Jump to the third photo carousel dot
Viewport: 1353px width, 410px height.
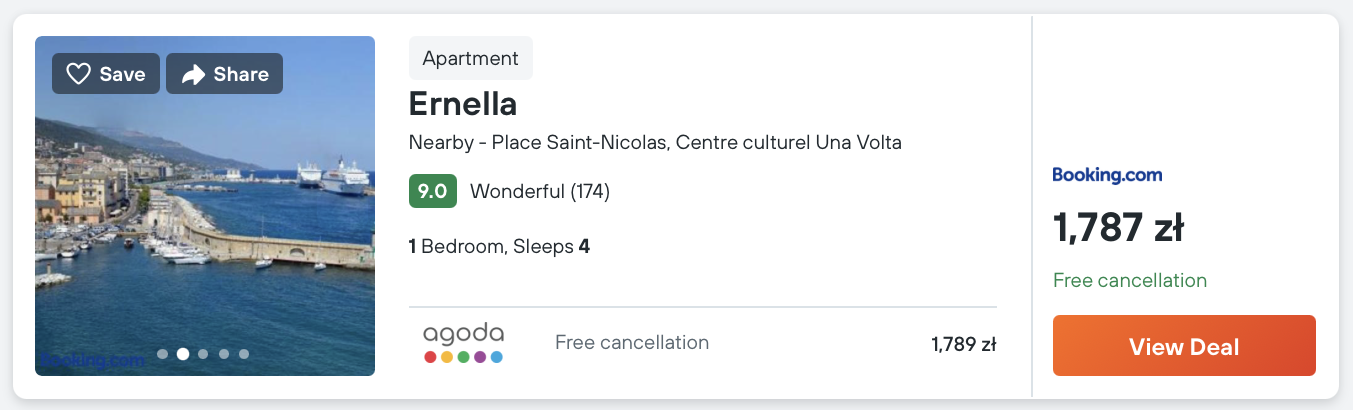click(x=203, y=353)
